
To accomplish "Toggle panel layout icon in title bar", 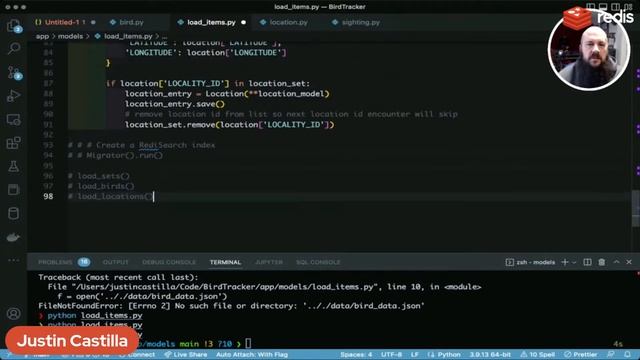I will 603,7.
